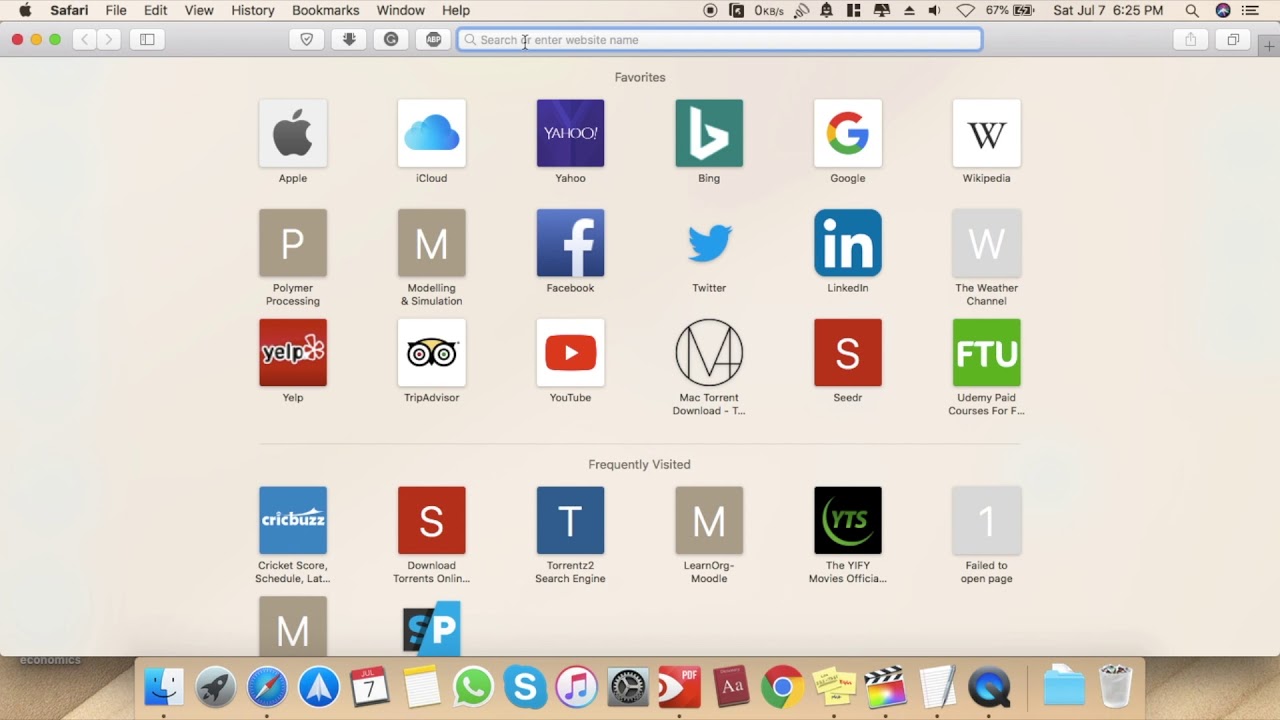Viewport: 1280px width, 720px height.
Task: Open Final Cut Pro from the Dock
Action: pos(885,687)
